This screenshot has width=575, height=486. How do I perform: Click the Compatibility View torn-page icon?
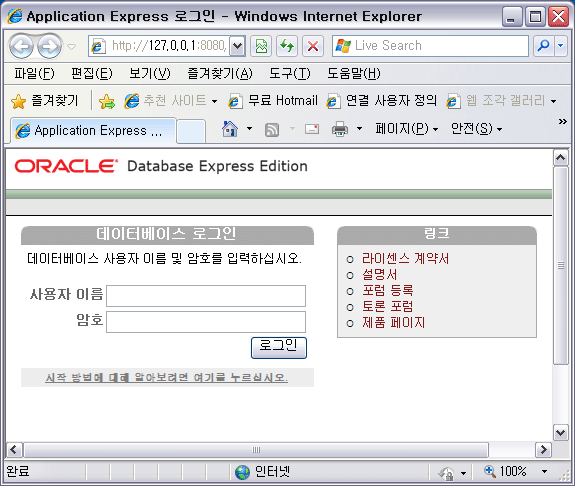261,46
